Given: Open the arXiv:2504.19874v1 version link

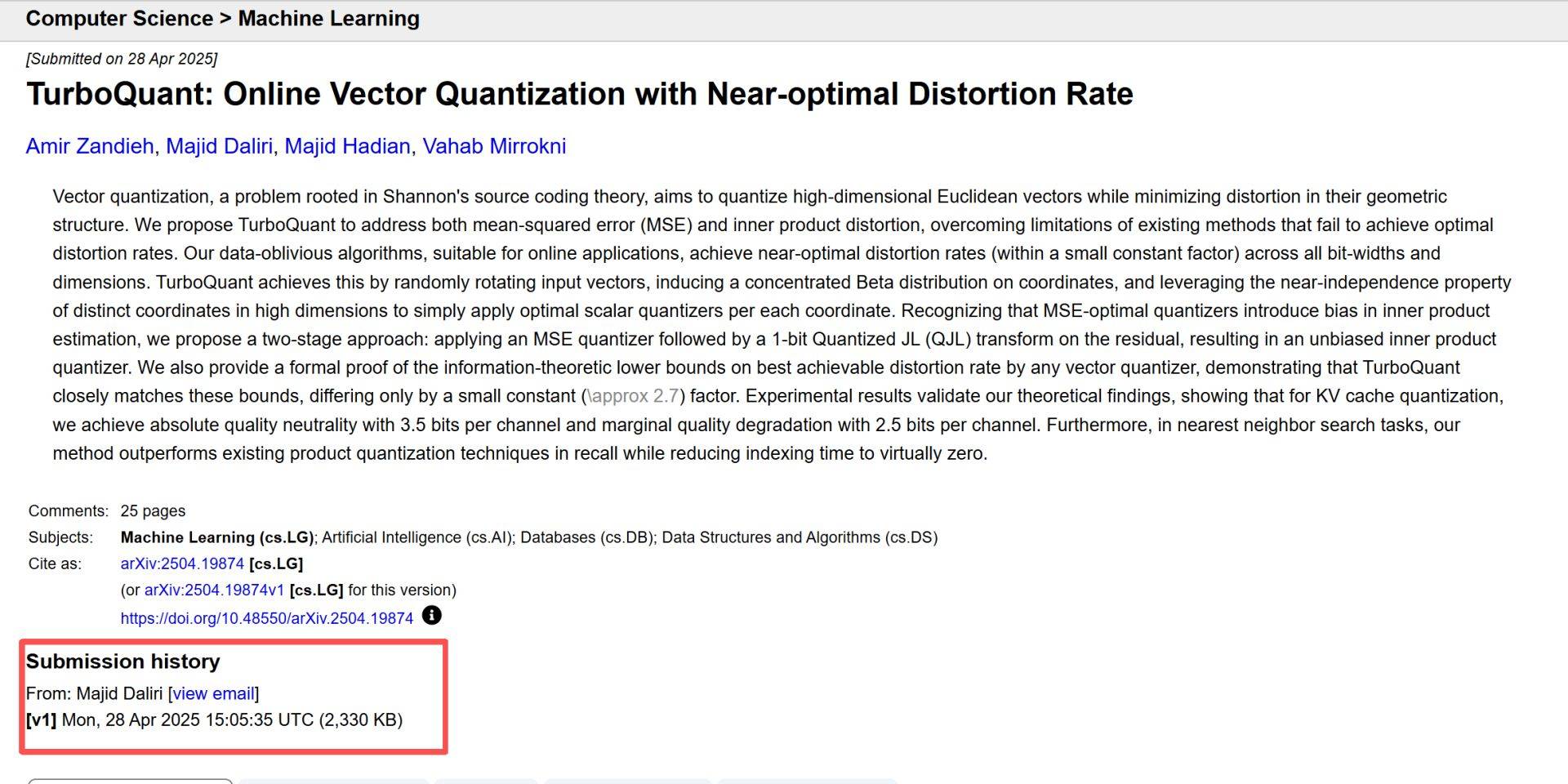Looking at the screenshot, I should [x=214, y=590].
